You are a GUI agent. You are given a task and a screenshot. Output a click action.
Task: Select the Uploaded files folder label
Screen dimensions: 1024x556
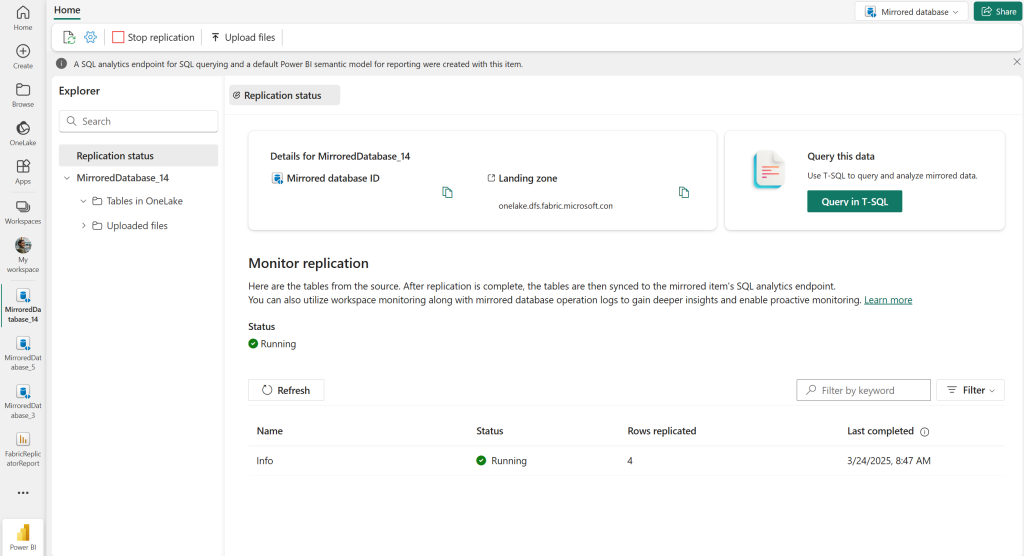coord(137,225)
